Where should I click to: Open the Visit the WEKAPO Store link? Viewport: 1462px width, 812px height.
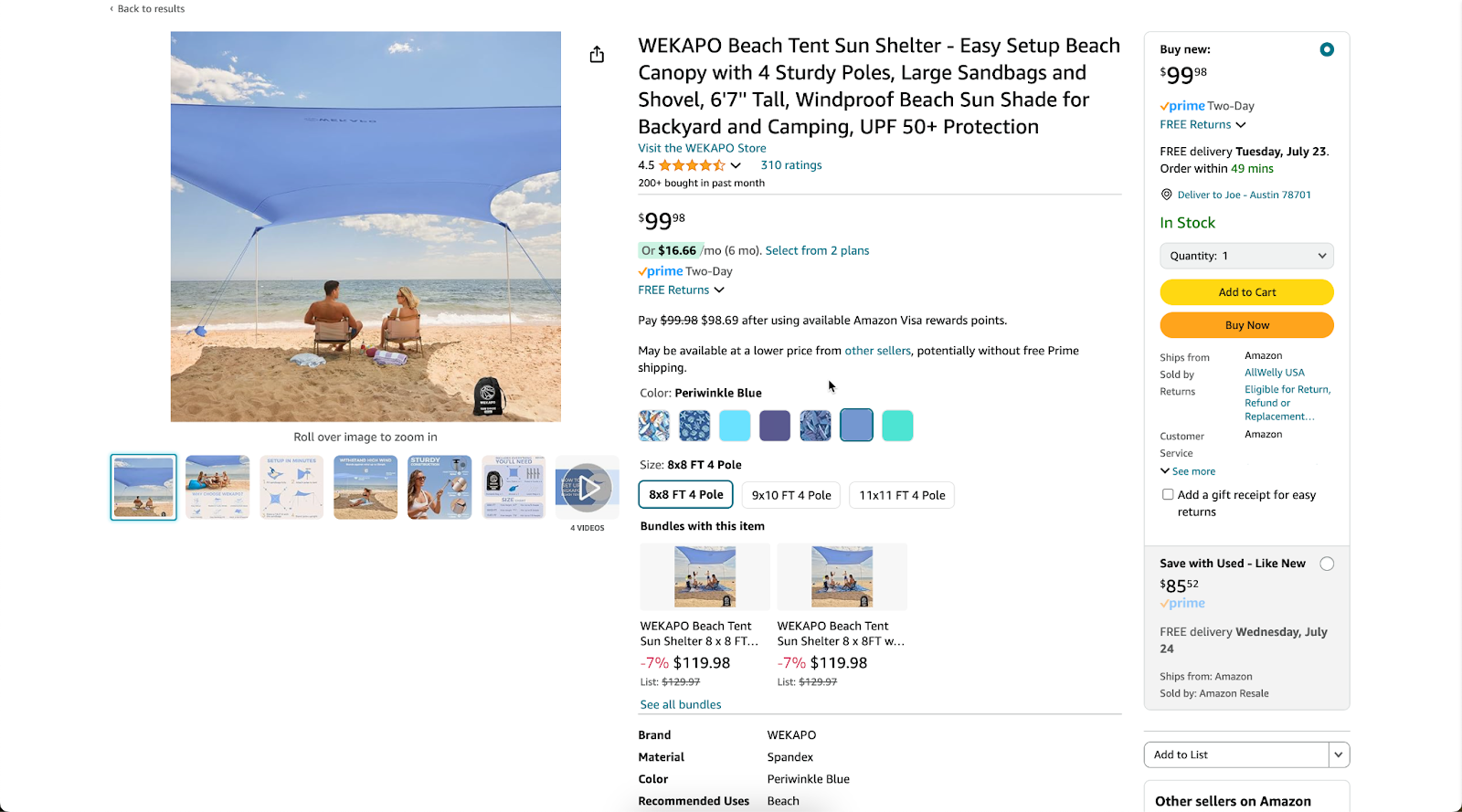coord(702,148)
